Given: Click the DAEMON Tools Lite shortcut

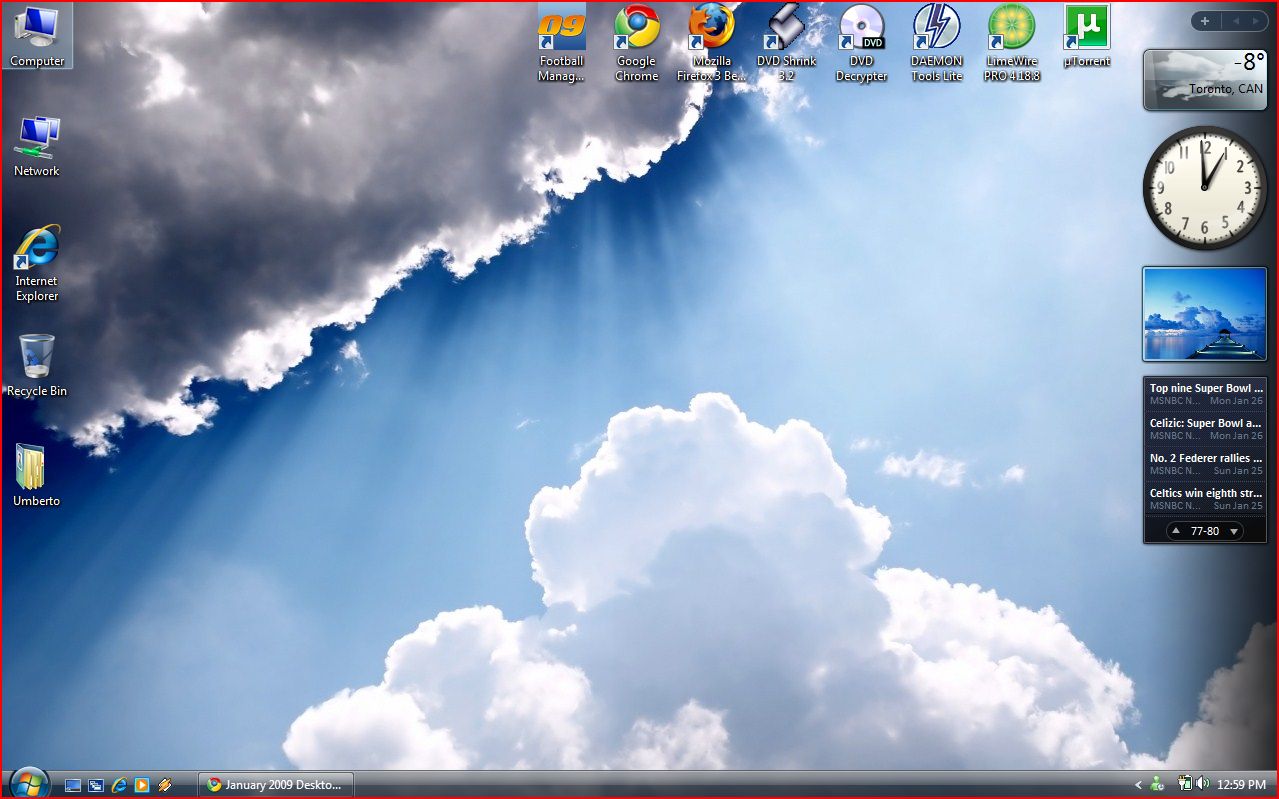Looking at the screenshot, I should (x=937, y=43).
